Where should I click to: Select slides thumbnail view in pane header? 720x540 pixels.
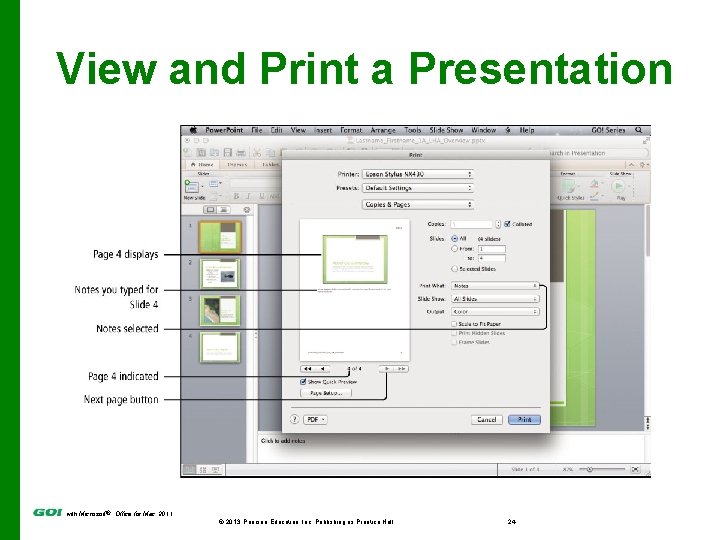tap(210, 210)
